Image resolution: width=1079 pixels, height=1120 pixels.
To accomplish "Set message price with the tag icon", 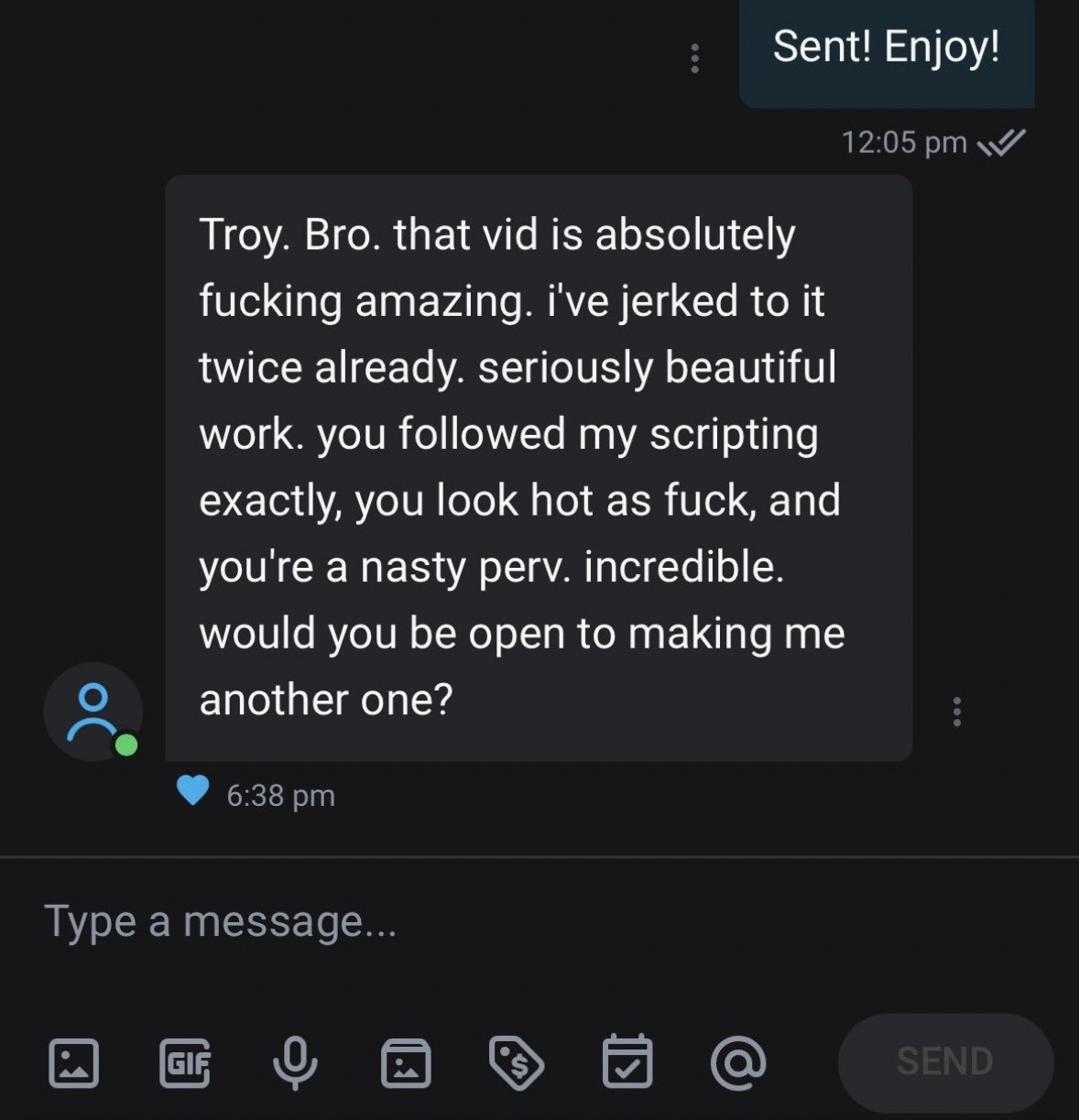I will point(517,1062).
